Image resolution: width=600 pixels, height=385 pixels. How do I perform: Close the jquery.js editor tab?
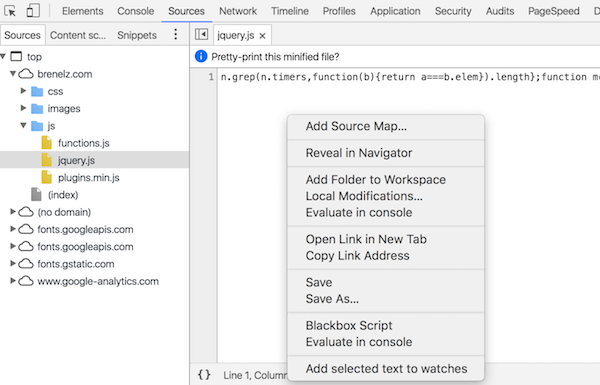262,36
